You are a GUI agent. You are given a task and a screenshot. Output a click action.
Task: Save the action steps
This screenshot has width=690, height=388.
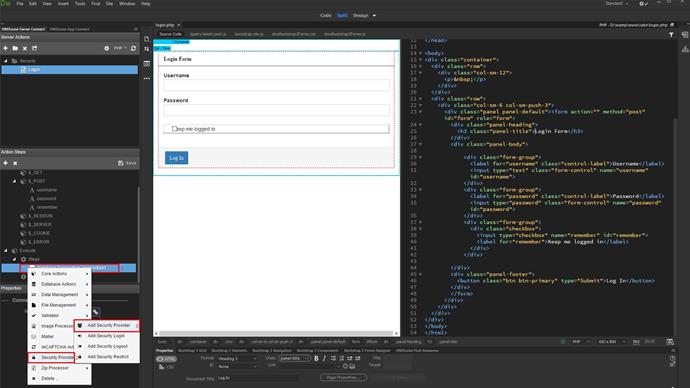[x=127, y=163]
